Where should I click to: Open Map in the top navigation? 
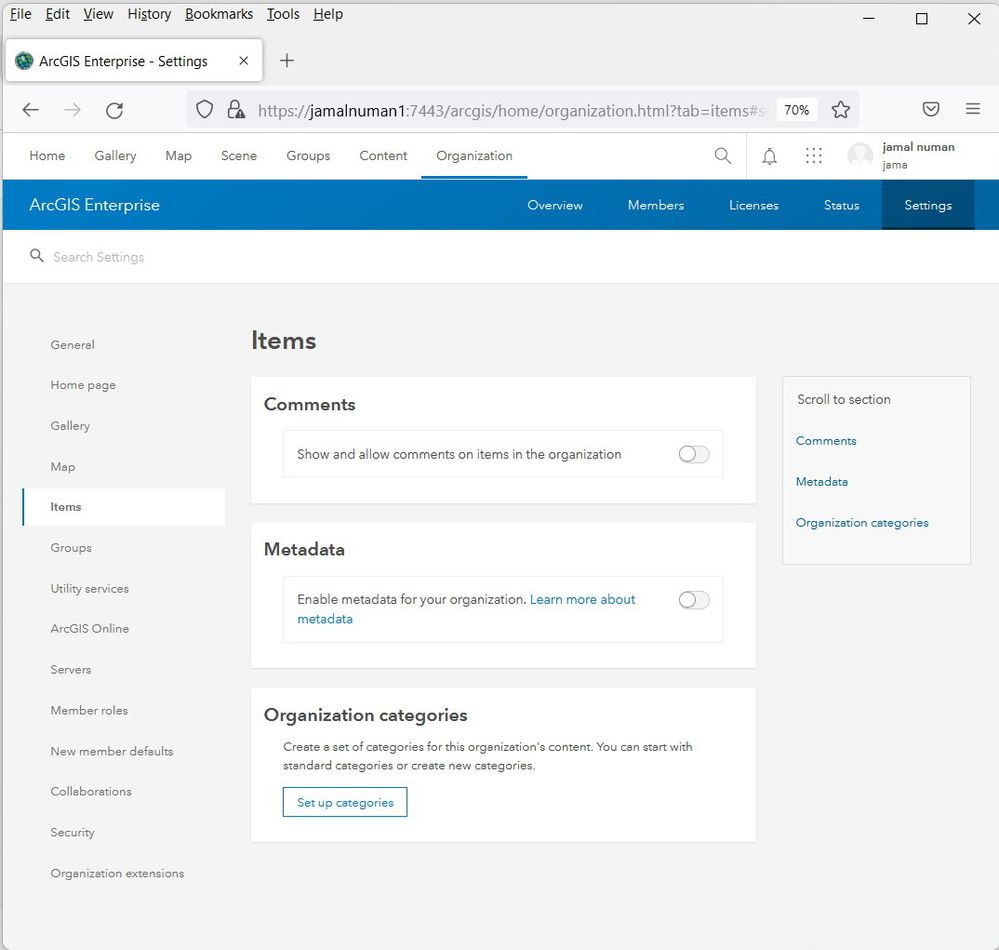click(x=178, y=155)
